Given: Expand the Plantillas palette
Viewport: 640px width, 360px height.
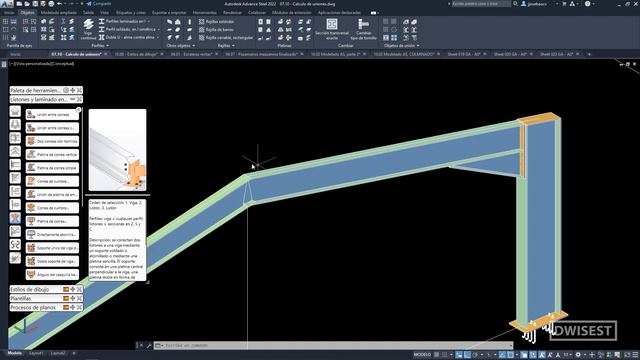Looking at the screenshot, I should [x=46, y=298].
